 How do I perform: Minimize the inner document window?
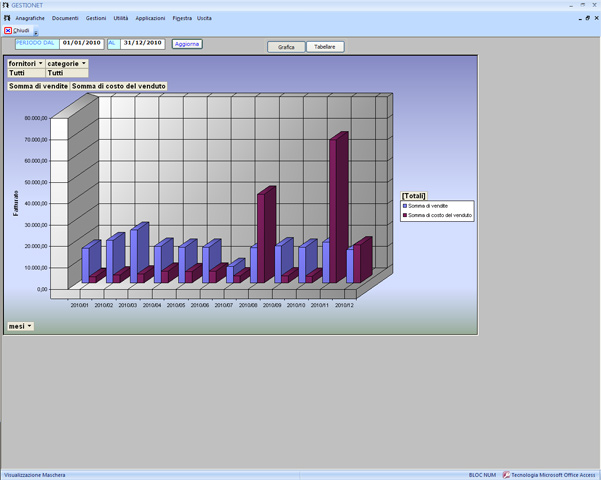pyautogui.click(x=580, y=18)
